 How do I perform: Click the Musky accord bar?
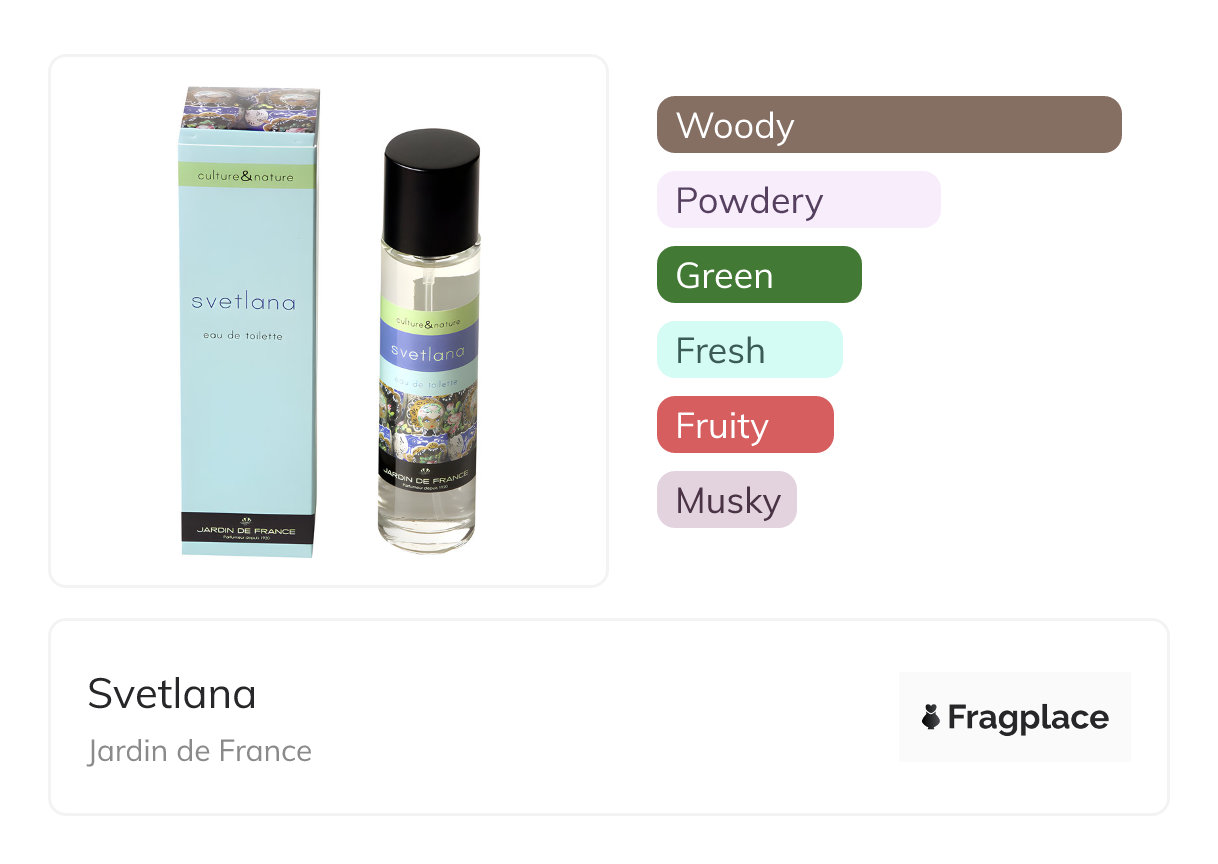[x=727, y=500]
